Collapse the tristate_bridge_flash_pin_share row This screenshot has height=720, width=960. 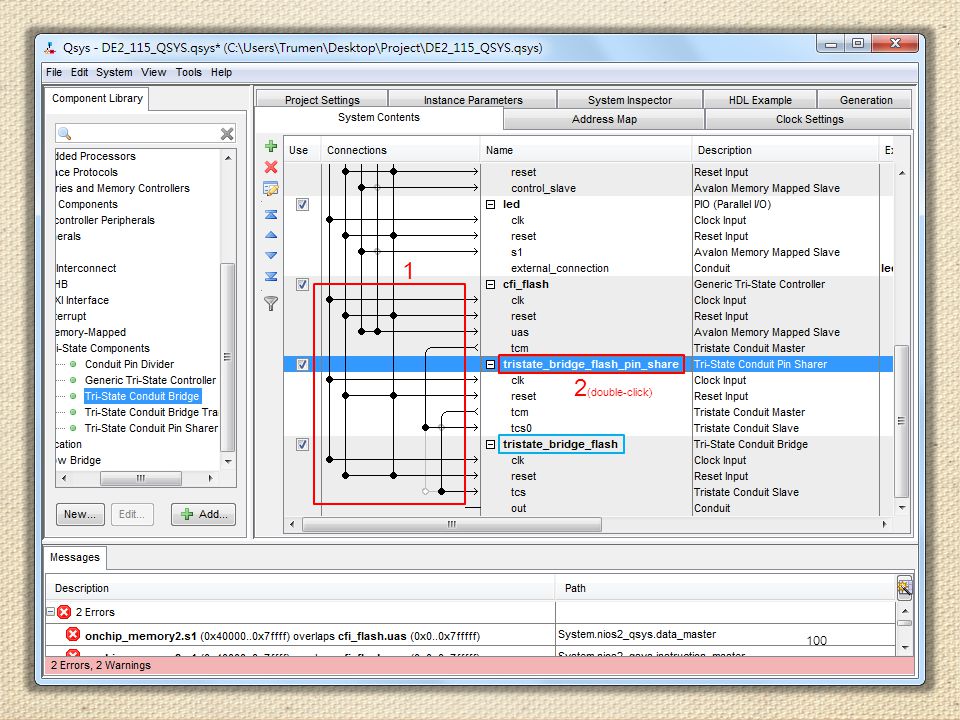click(x=490, y=364)
